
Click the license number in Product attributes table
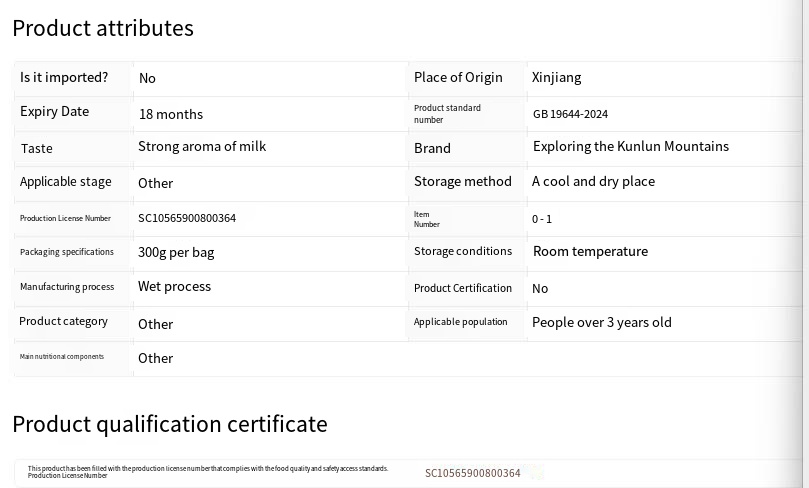[x=187, y=218]
